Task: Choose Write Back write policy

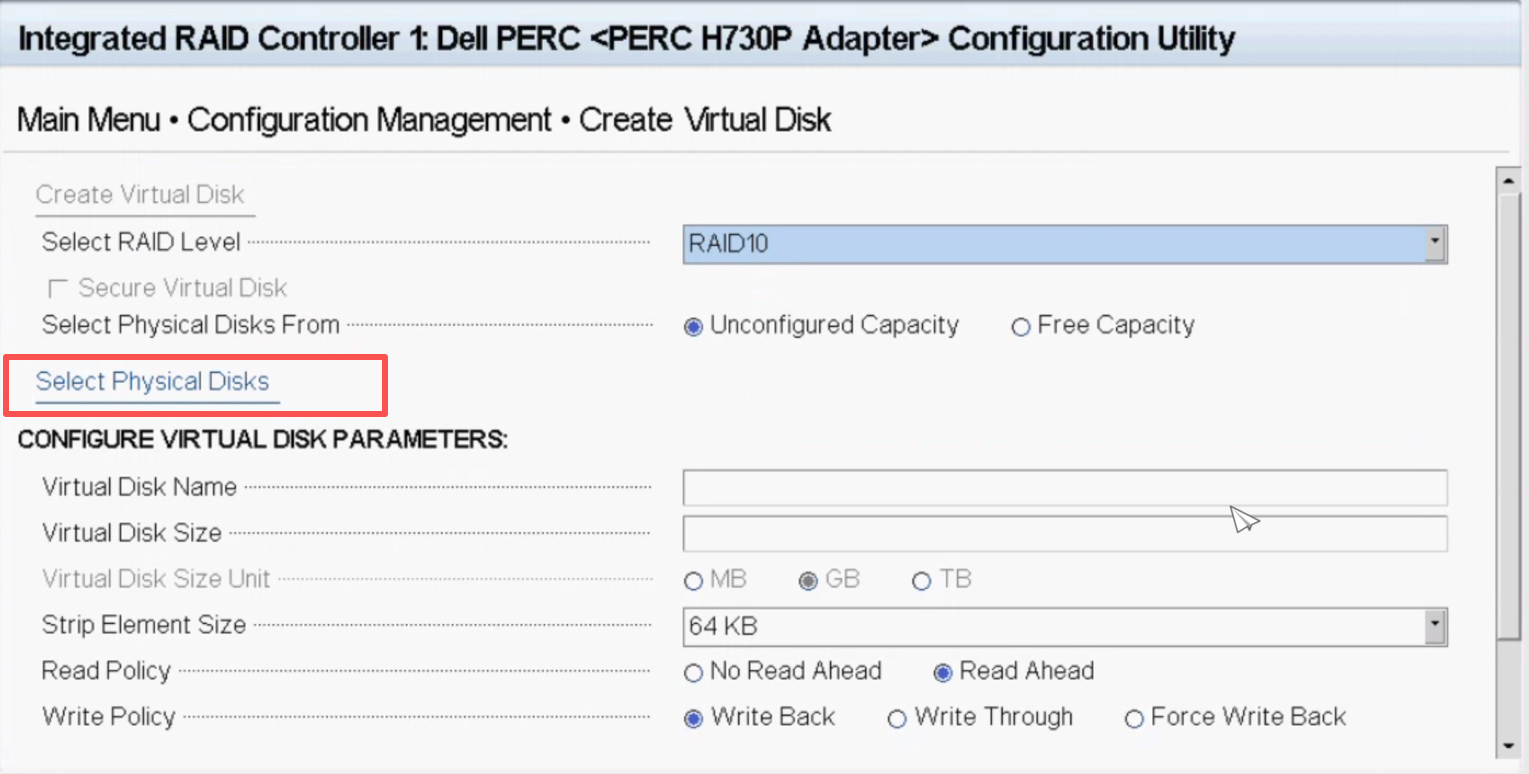Action: (693, 719)
